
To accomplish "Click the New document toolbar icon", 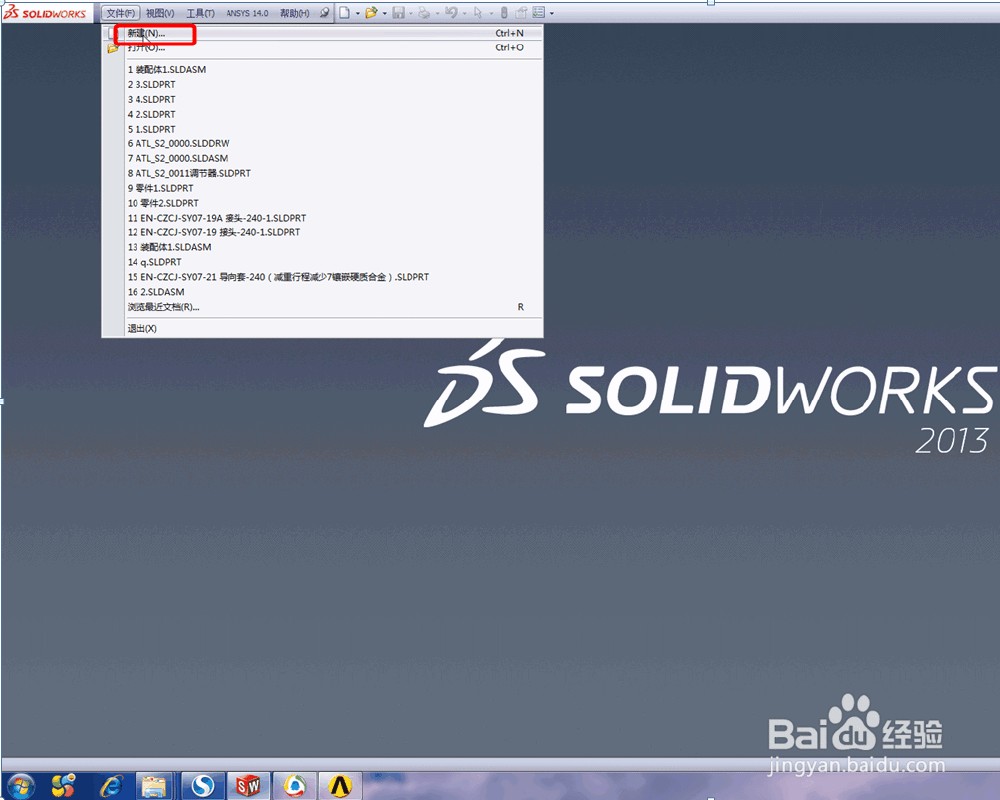I will (344, 13).
